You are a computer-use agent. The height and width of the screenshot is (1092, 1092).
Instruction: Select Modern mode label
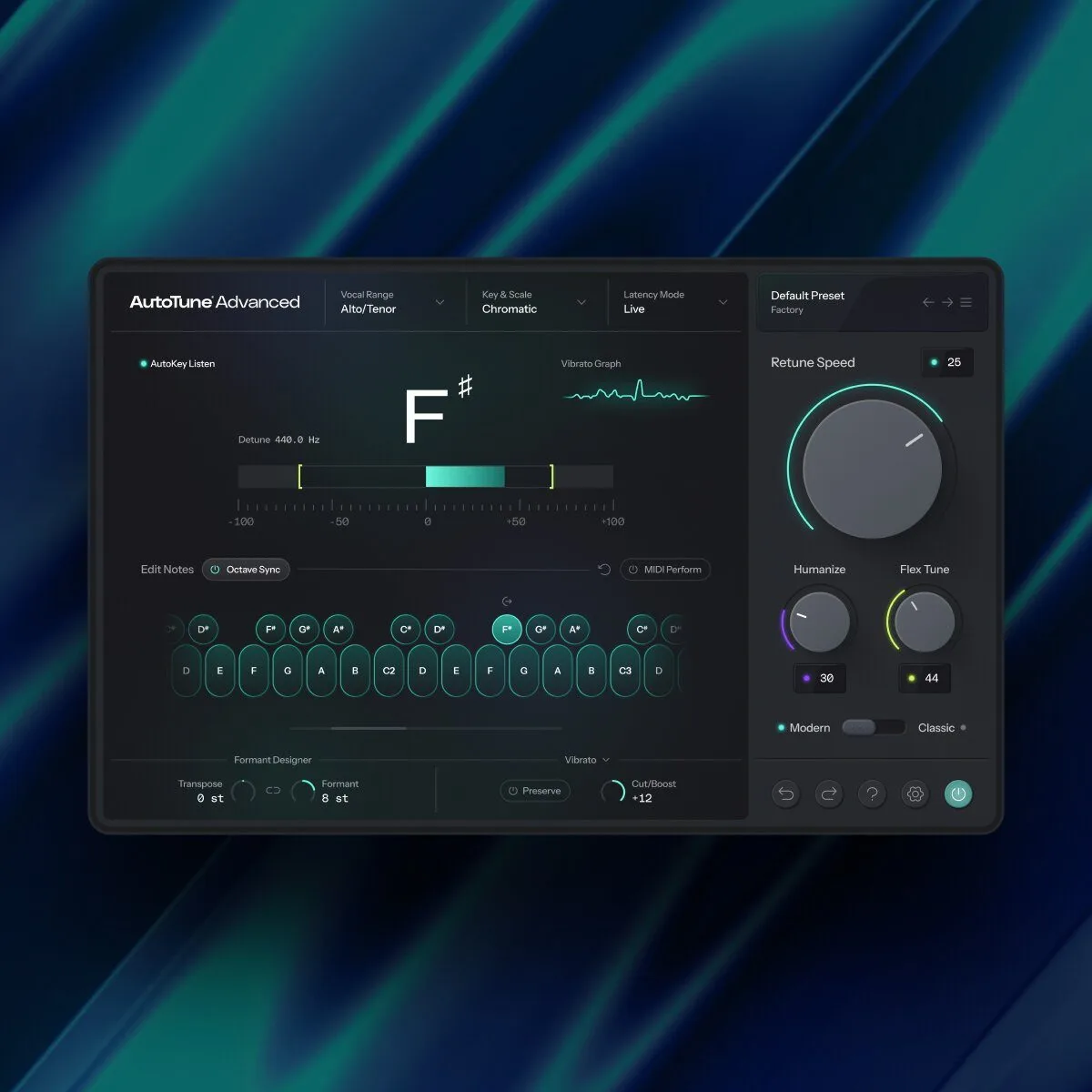click(809, 728)
